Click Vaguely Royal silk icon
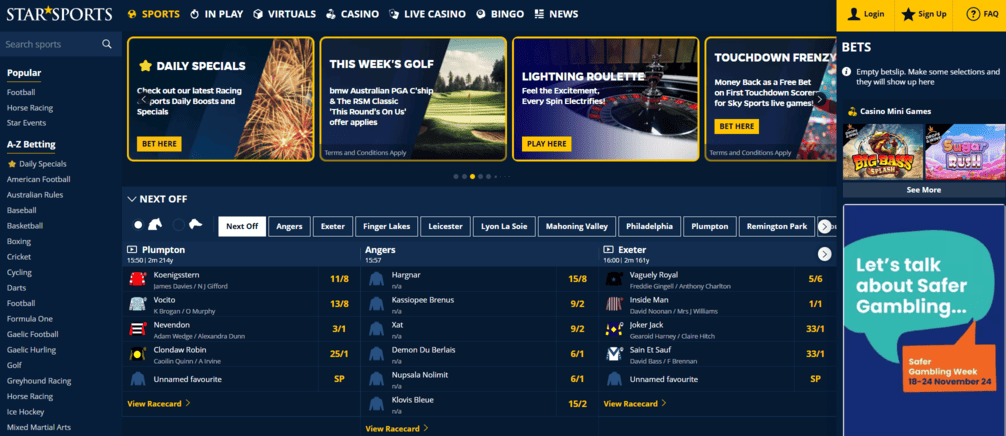Viewport: 1006px width, 436px height. 614,279
